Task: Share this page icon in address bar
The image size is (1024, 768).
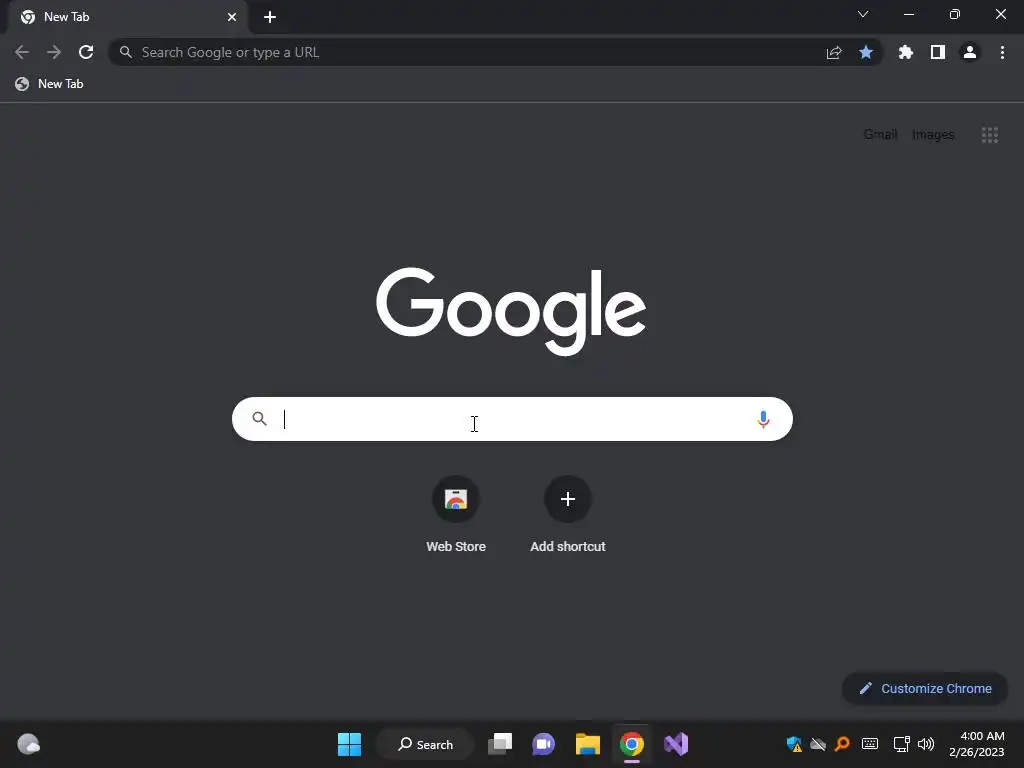Action: click(834, 52)
